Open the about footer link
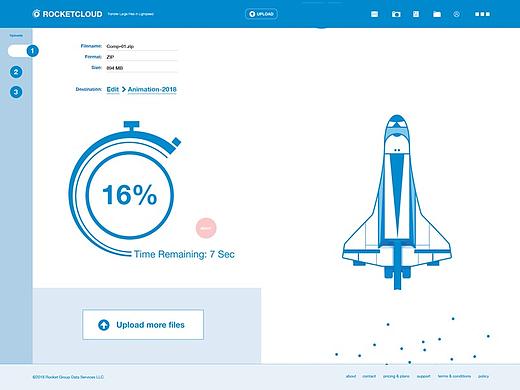 click(x=351, y=376)
